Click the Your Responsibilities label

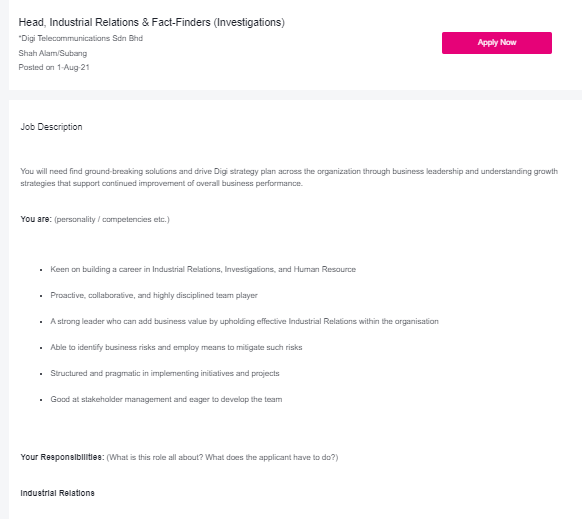[x=62, y=457]
